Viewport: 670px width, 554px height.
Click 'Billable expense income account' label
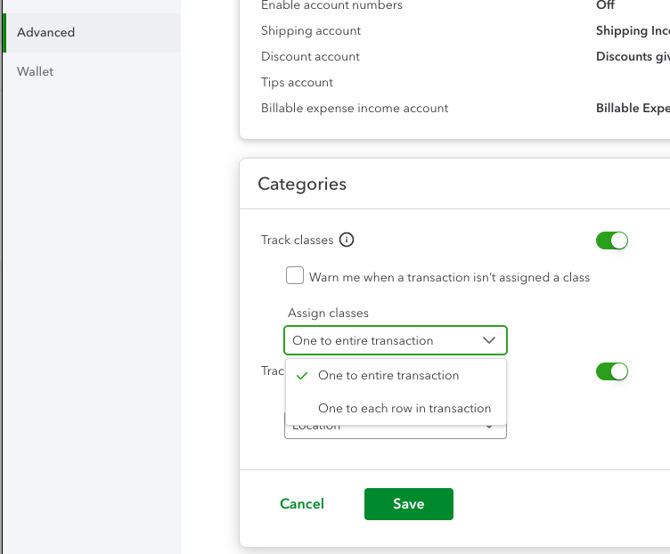(x=355, y=108)
